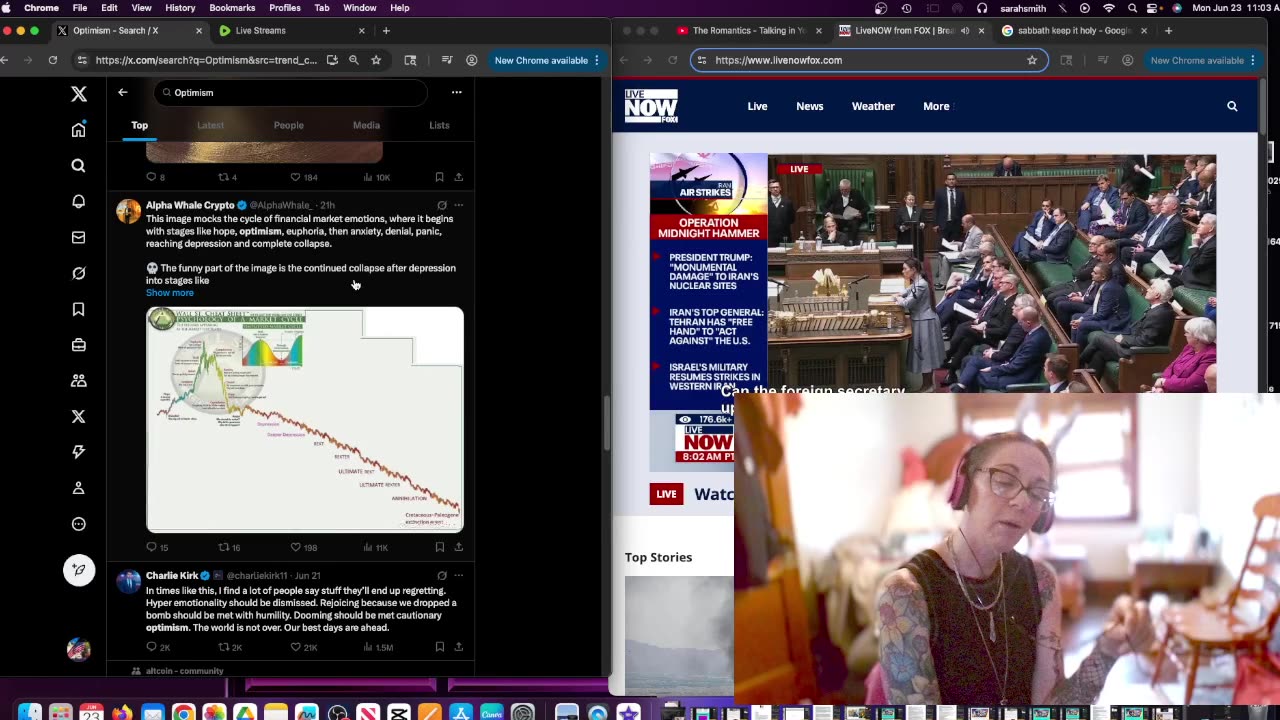Open Charlie Kirk profile name
Image resolution: width=1280 pixels, height=720 pixels.
[x=172, y=576]
